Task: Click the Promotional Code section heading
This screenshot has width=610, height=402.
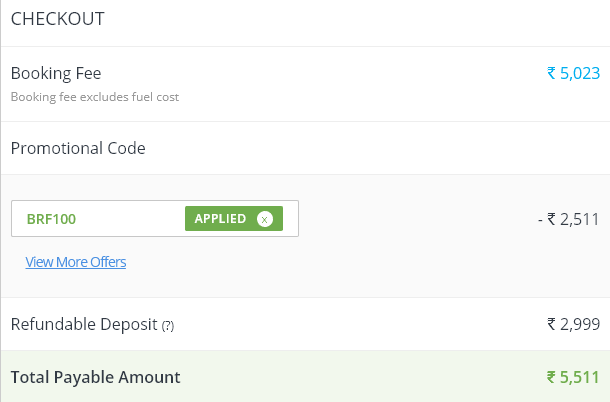Action: [78, 148]
